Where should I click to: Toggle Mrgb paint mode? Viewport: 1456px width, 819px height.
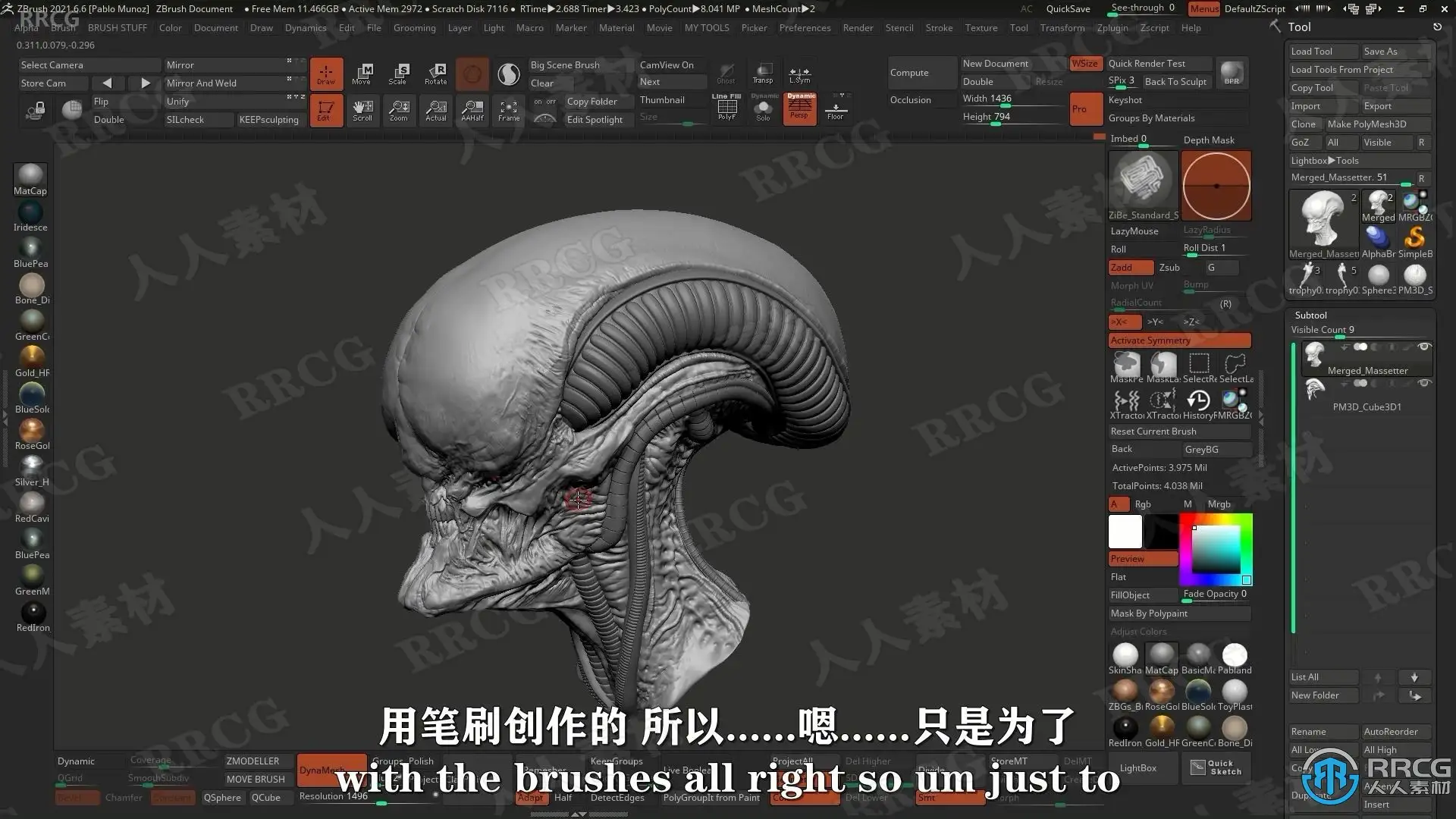pos(1219,504)
